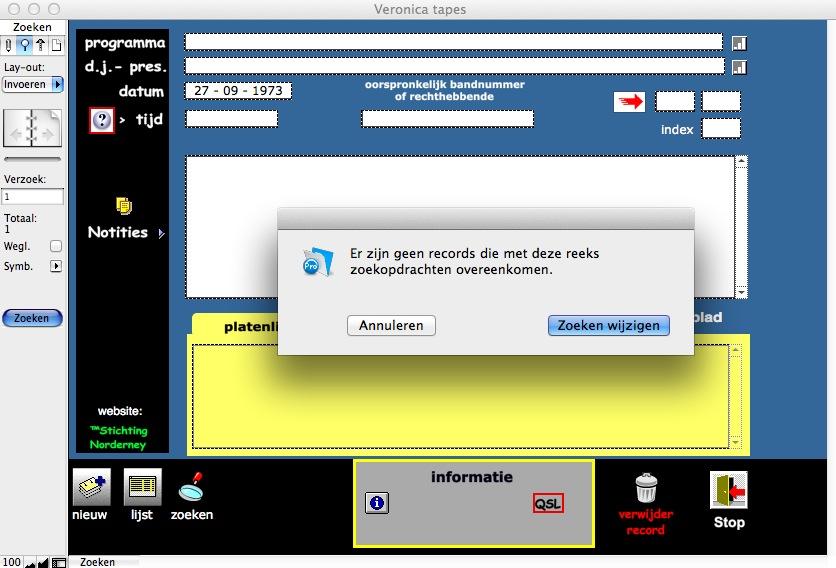The image size is (836, 568).
Task: Open the value list beside programma field
Action: 739,43
